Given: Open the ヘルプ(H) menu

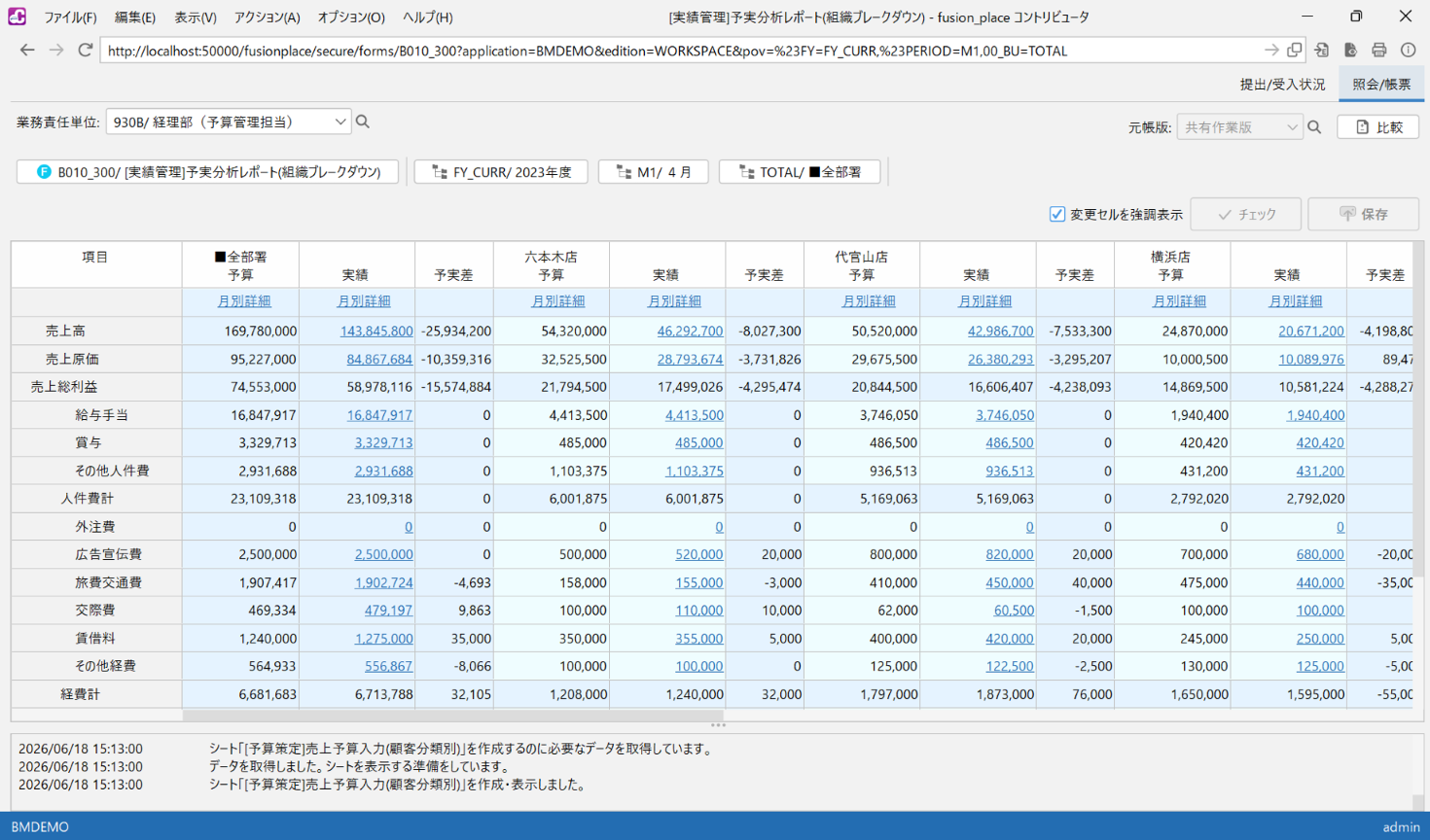Looking at the screenshot, I should (427, 17).
